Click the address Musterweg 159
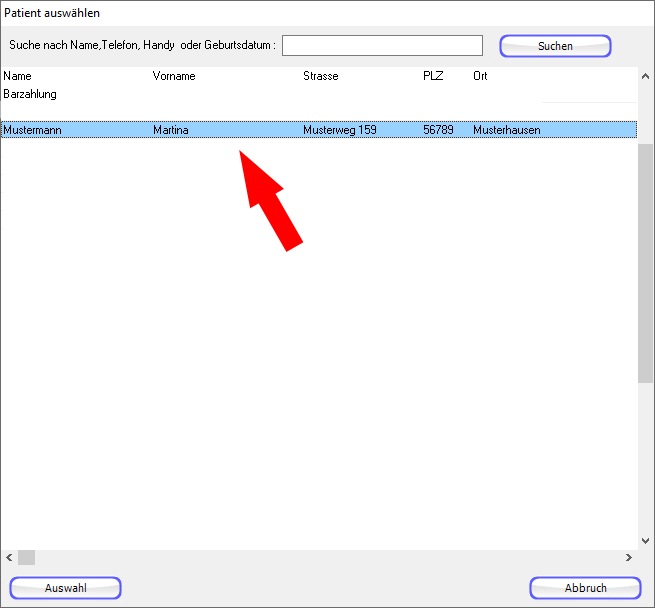Screen dimensions: 655x608 coord(340,130)
